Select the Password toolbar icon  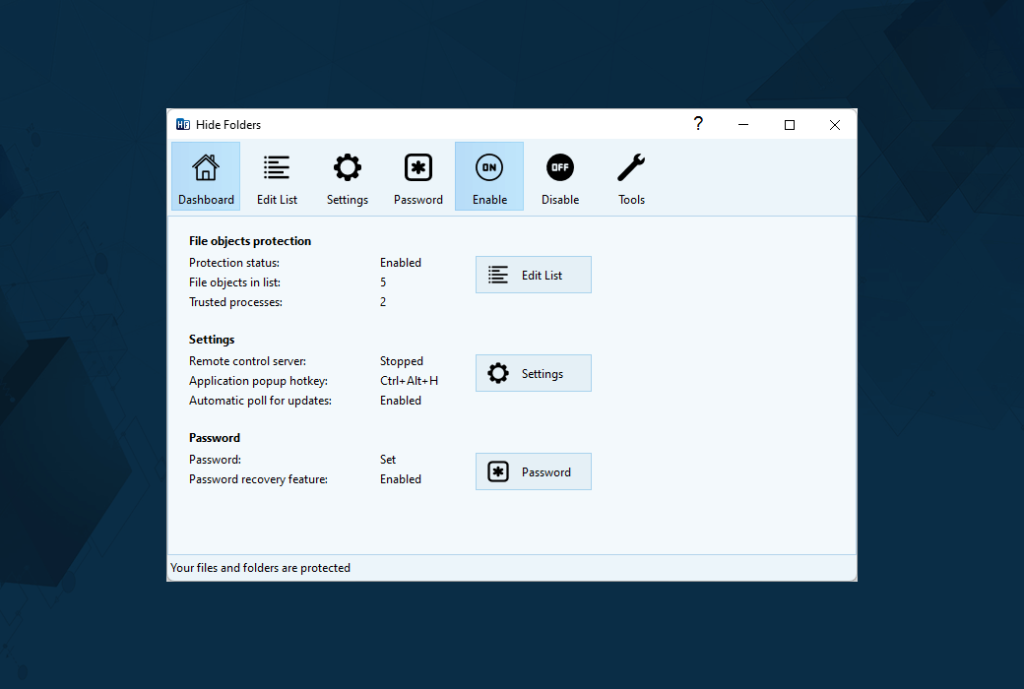pos(418,176)
